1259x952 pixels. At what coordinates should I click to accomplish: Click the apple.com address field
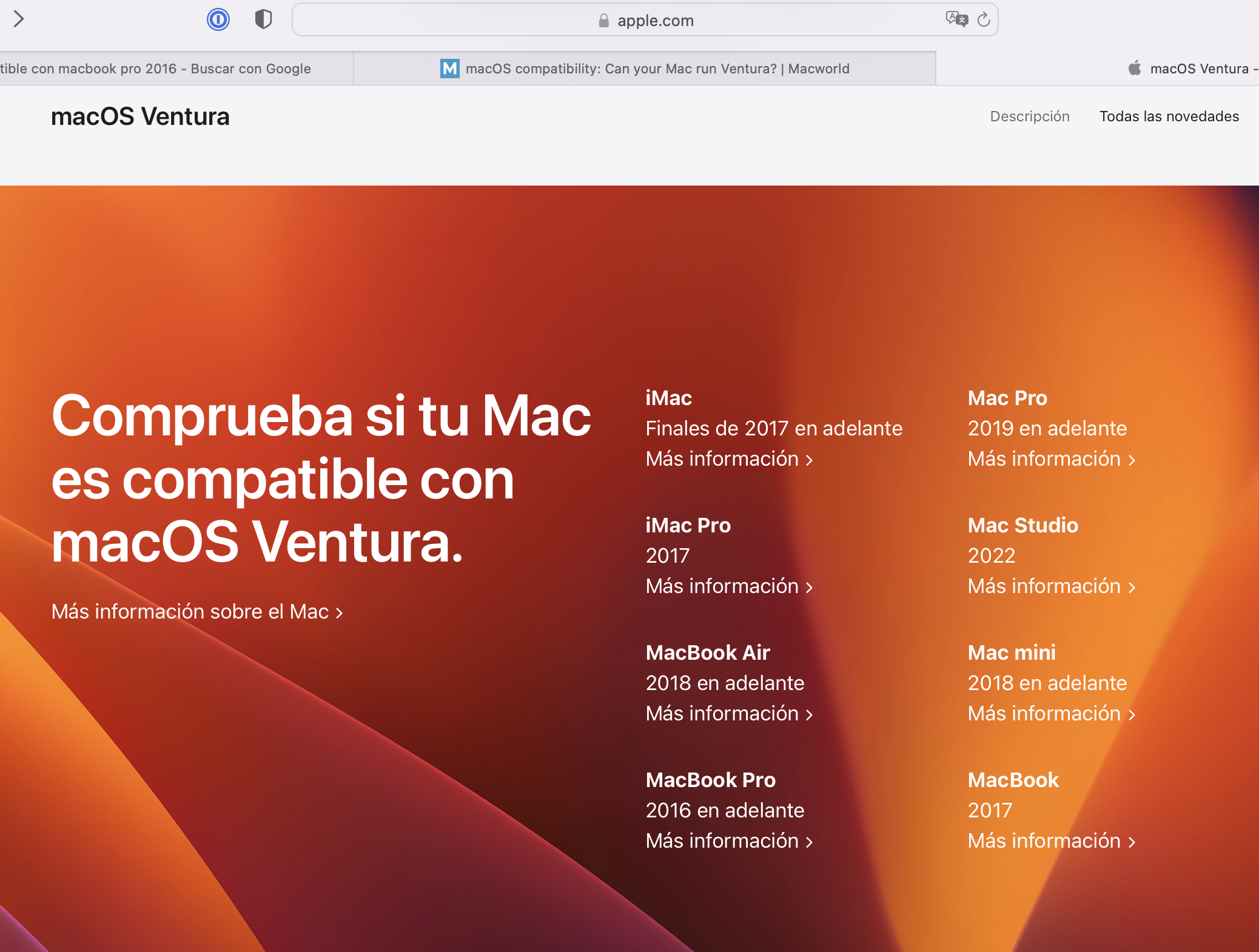click(x=655, y=21)
